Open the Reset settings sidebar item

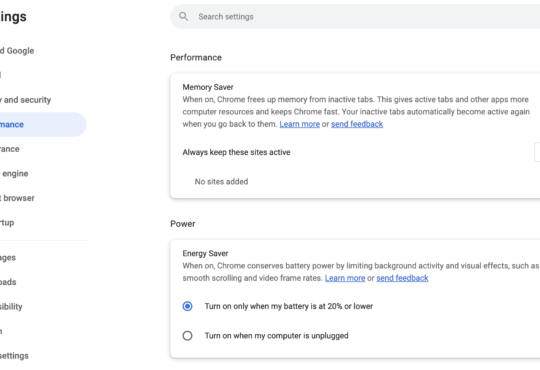click(14, 356)
